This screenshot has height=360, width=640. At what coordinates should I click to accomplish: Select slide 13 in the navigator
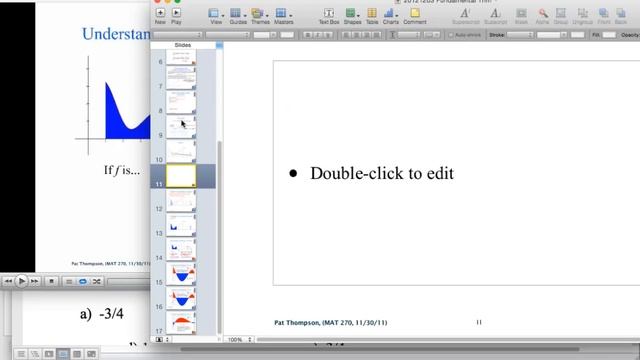[x=181, y=225]
